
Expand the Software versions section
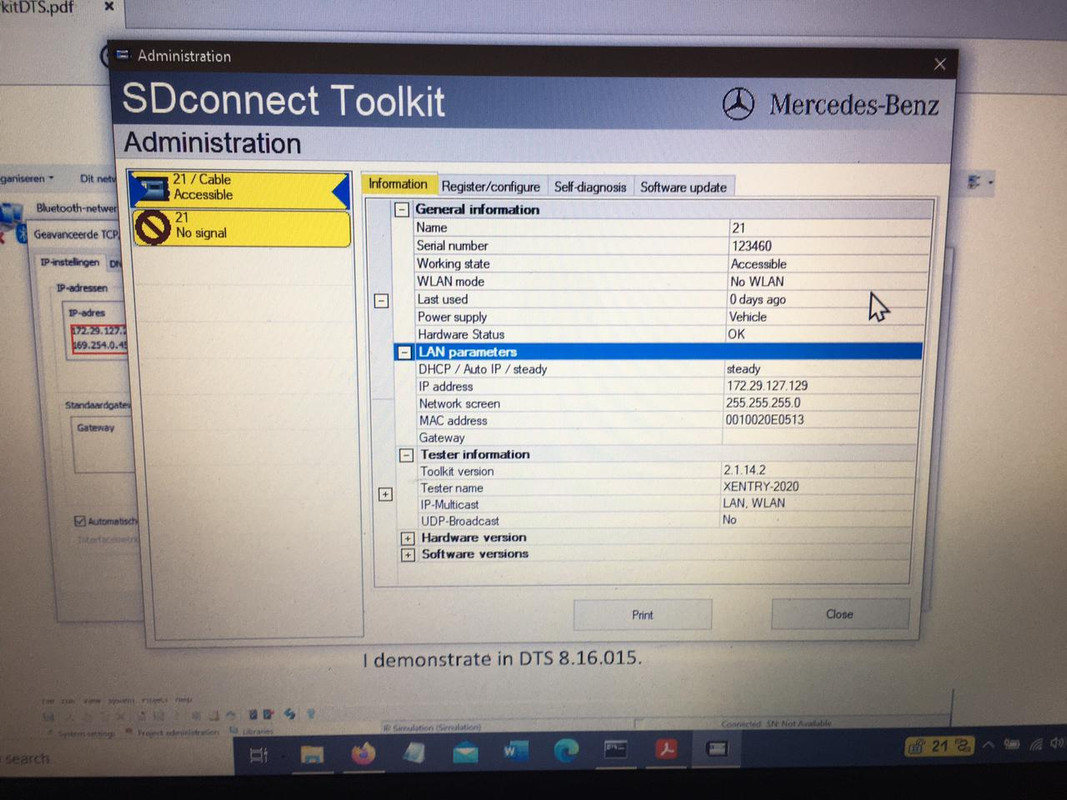coord(408,555)
